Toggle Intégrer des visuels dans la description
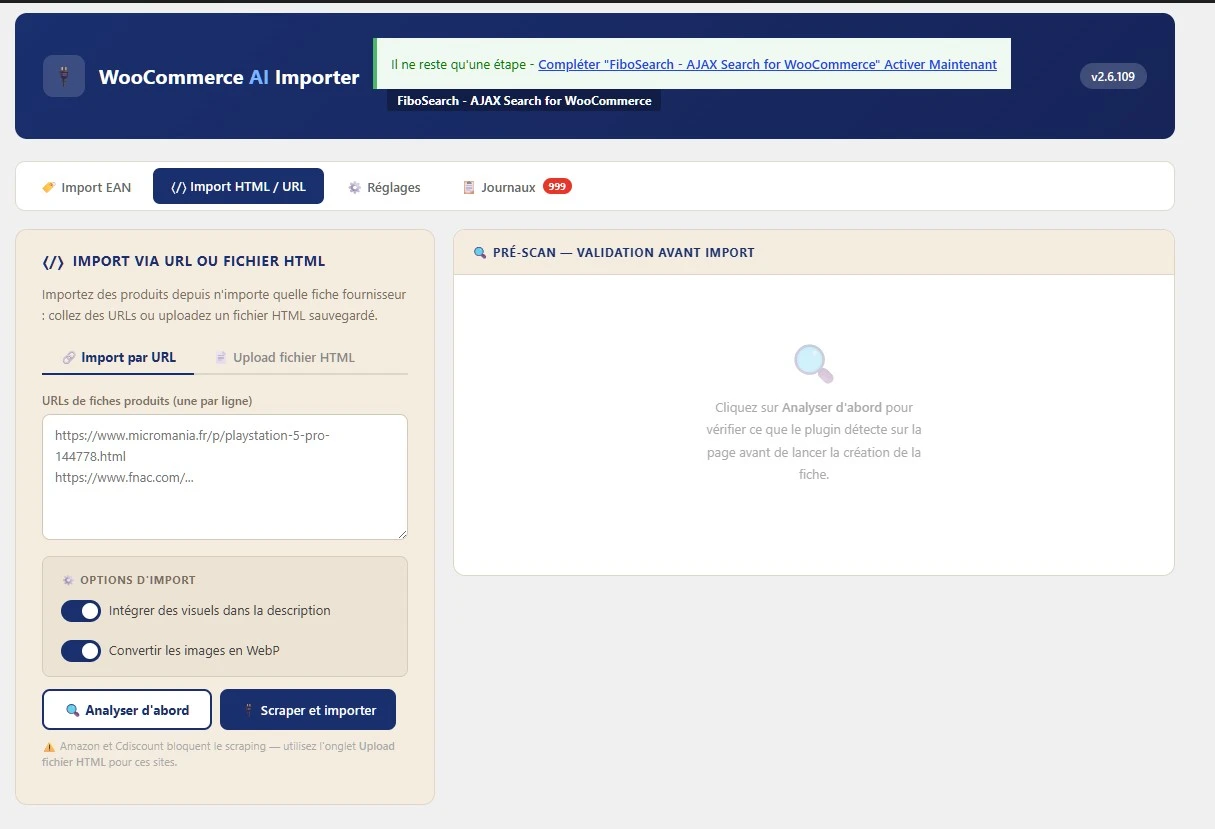The height and width of the screenshot is (829, 1215). 81,611
